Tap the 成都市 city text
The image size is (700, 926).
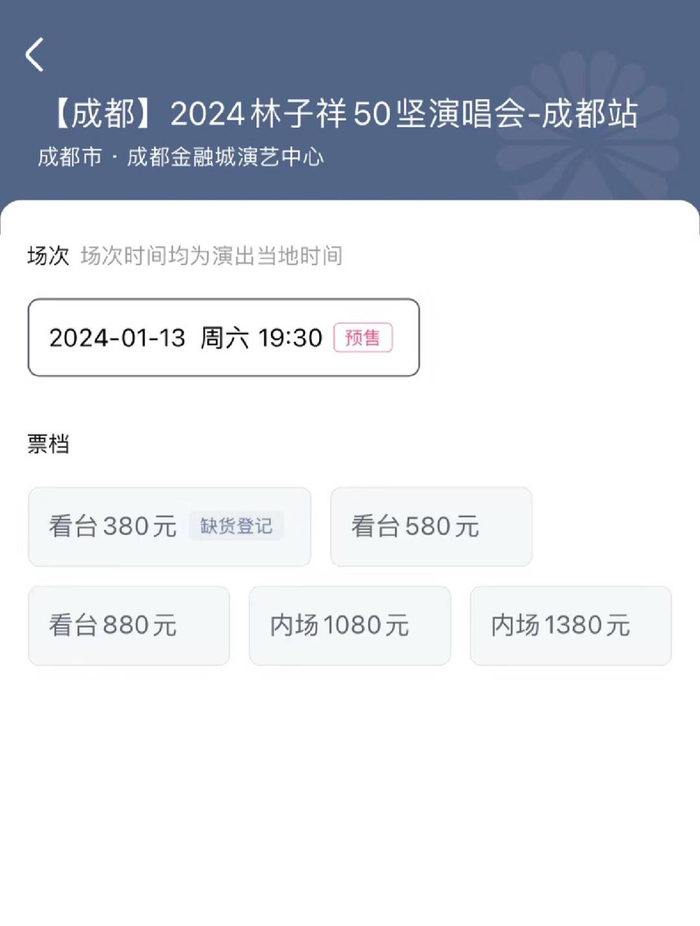click(69, 157)
